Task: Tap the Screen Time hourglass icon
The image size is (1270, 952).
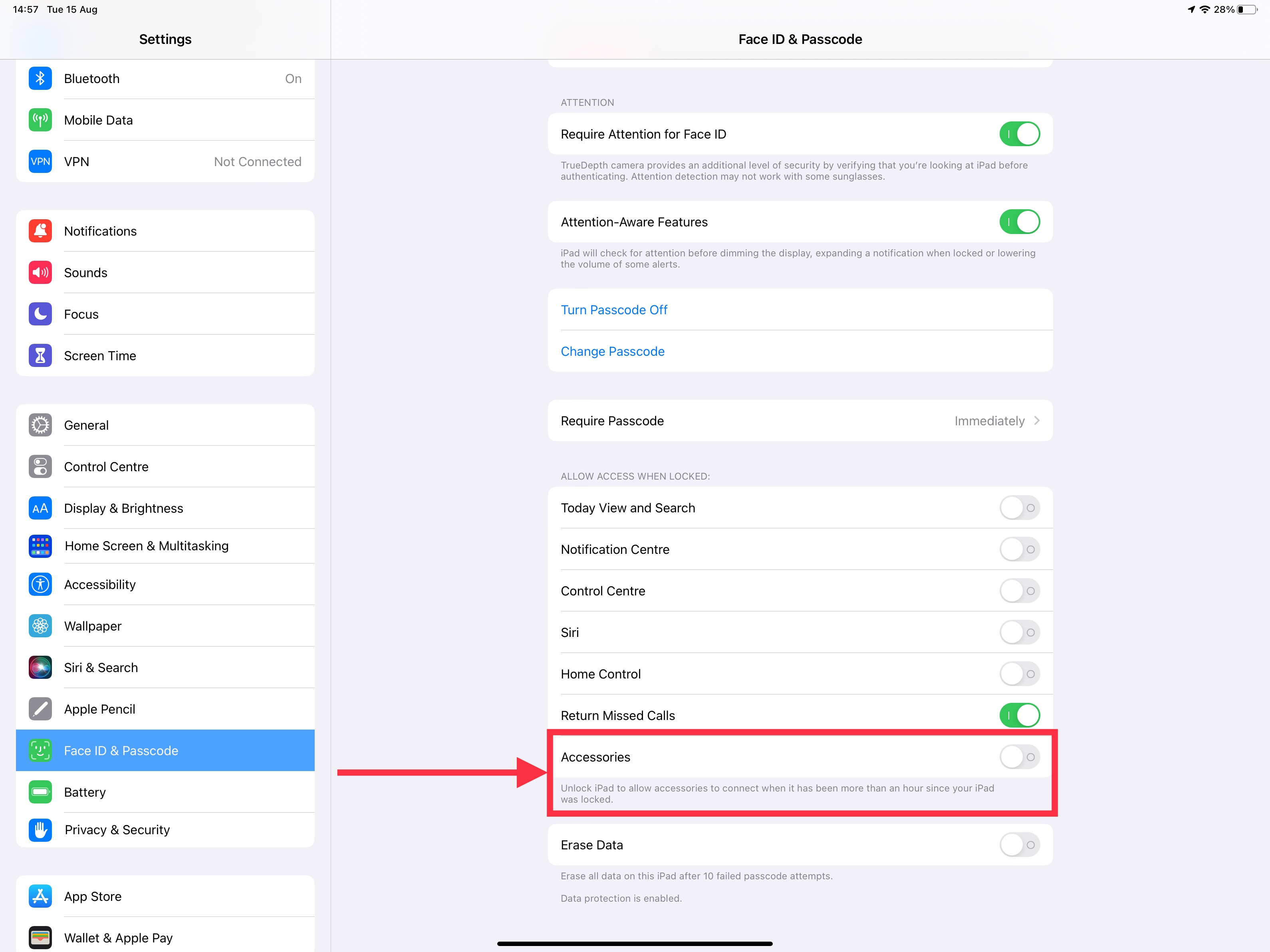Action: pos(40,356)
